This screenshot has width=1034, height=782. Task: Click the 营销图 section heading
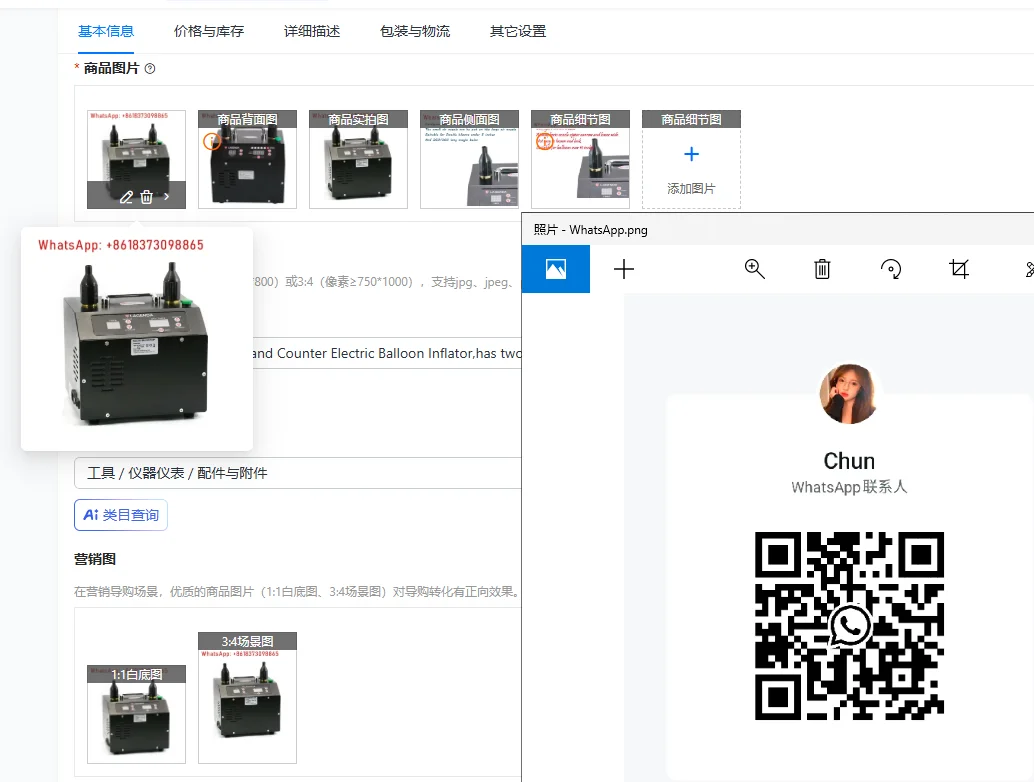point(95,559)
